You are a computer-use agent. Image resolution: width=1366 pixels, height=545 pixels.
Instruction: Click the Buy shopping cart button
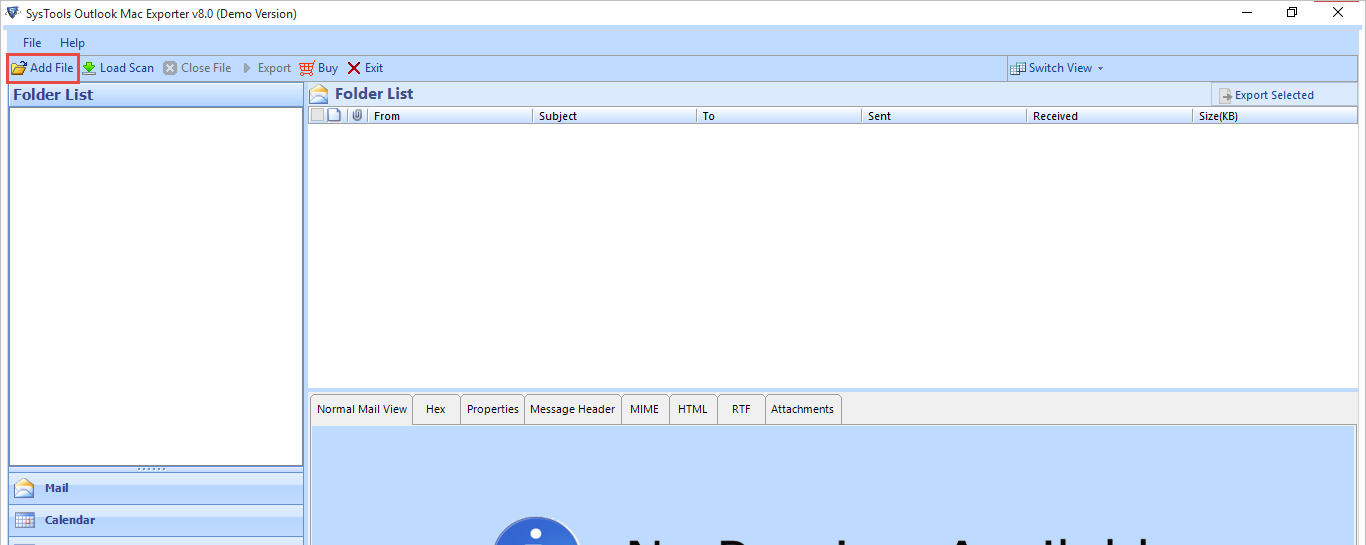click(319, 68)
